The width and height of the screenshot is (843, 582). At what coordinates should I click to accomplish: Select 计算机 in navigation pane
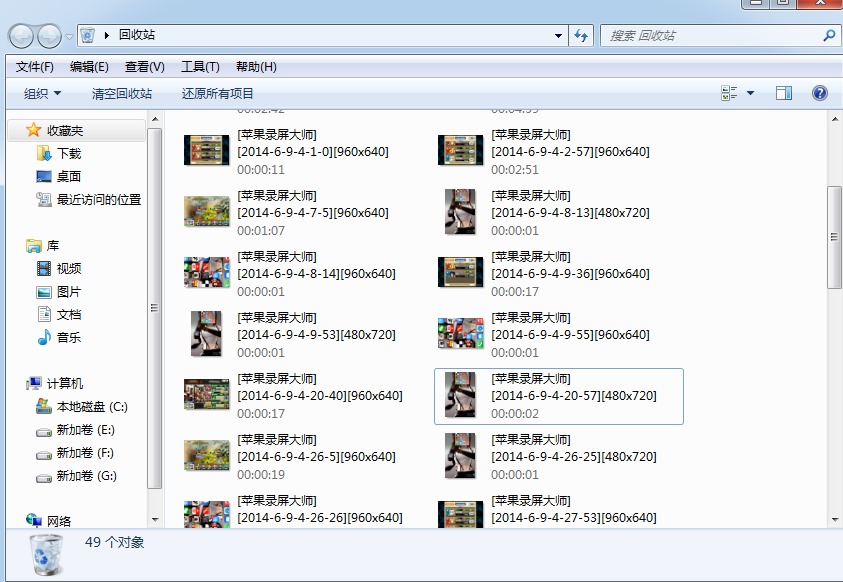point(65,383)
